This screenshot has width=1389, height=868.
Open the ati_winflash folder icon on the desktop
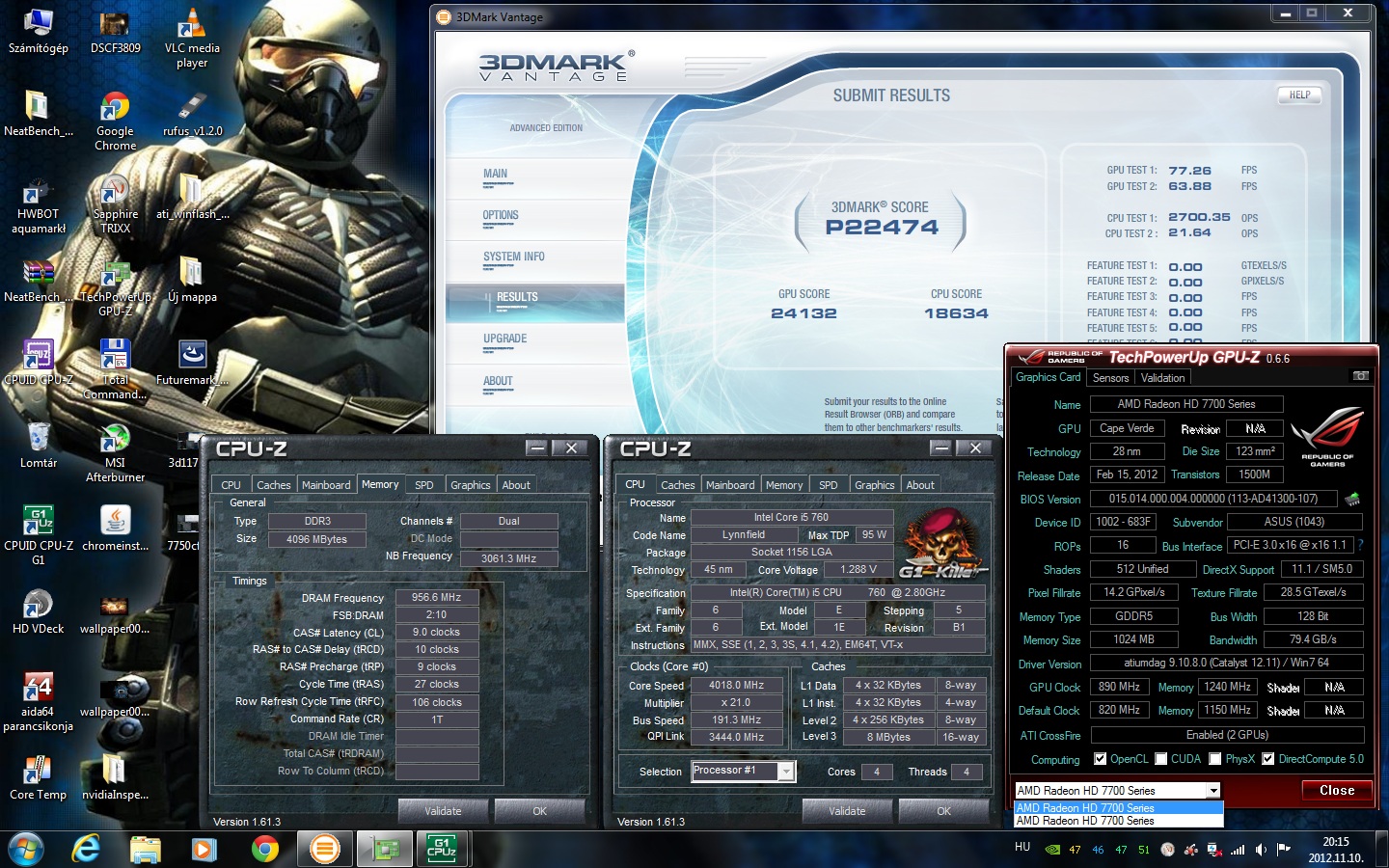(192, 197)
